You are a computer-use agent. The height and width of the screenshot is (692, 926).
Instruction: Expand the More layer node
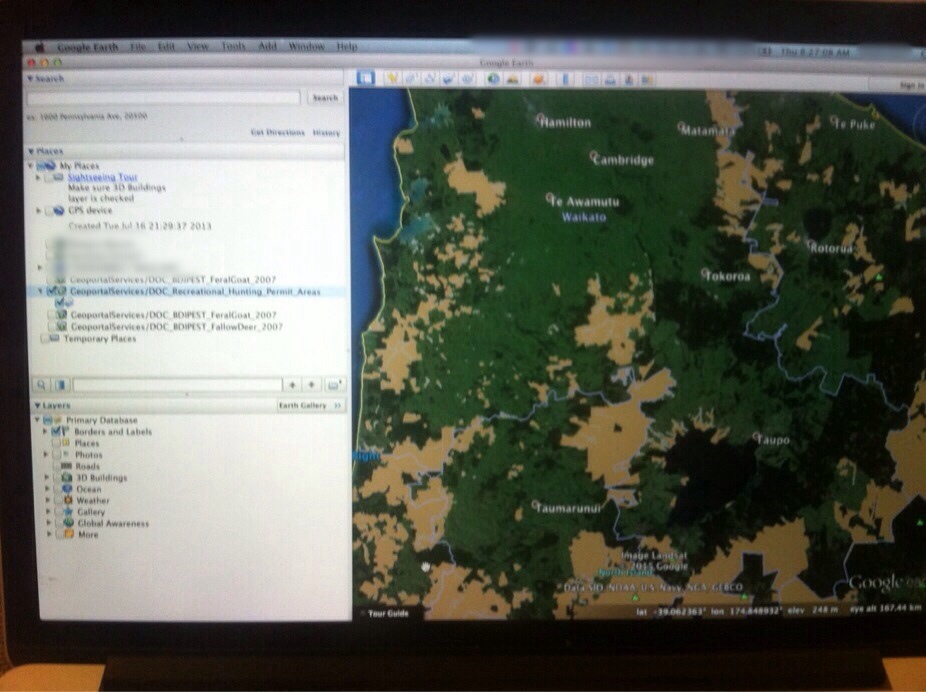pos(49,534)
